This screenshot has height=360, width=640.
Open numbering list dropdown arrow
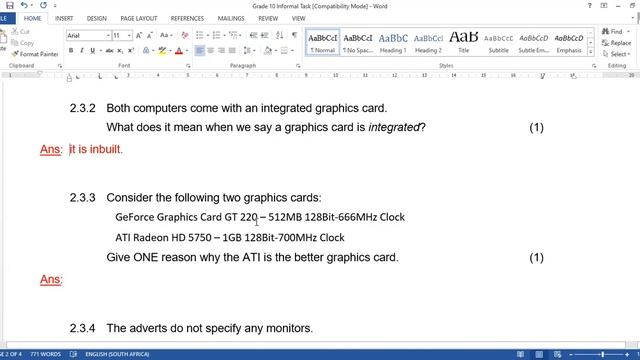224,36
